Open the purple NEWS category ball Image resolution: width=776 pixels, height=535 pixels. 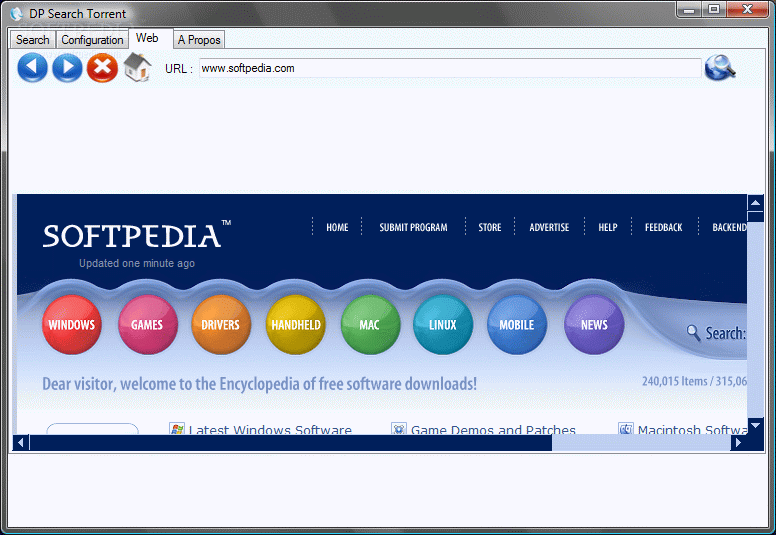coord(594,325)
